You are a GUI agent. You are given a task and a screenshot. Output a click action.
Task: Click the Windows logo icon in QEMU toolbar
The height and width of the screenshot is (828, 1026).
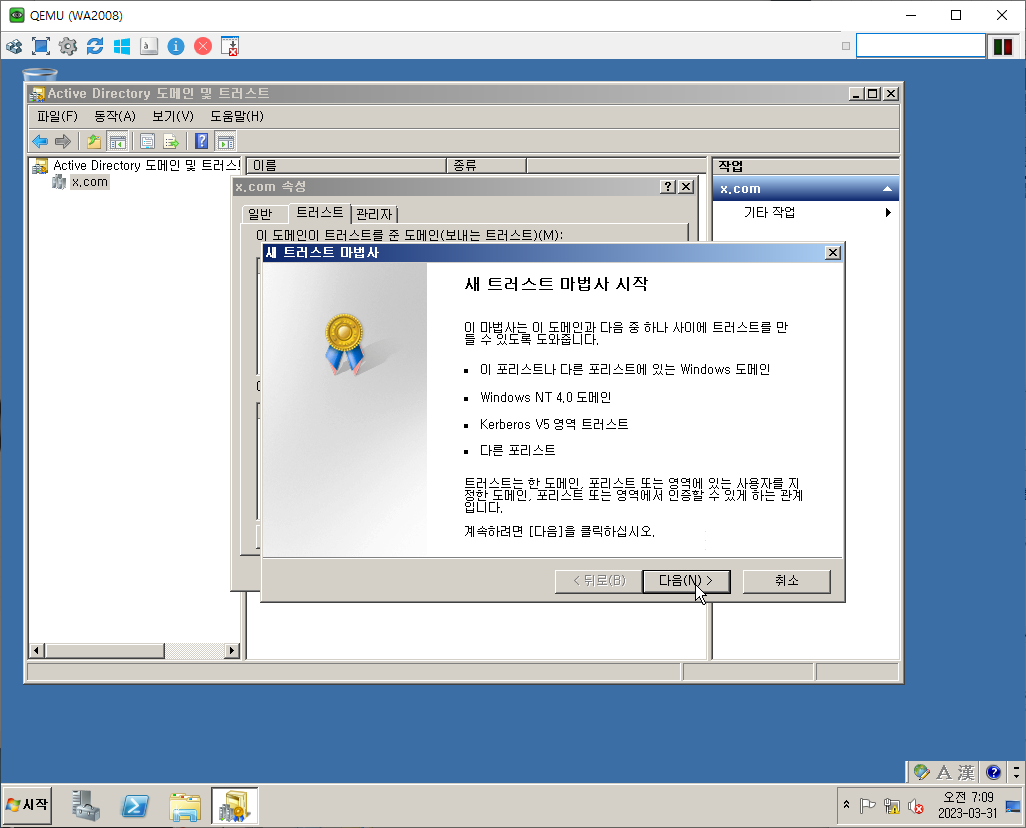pos(122,46)
